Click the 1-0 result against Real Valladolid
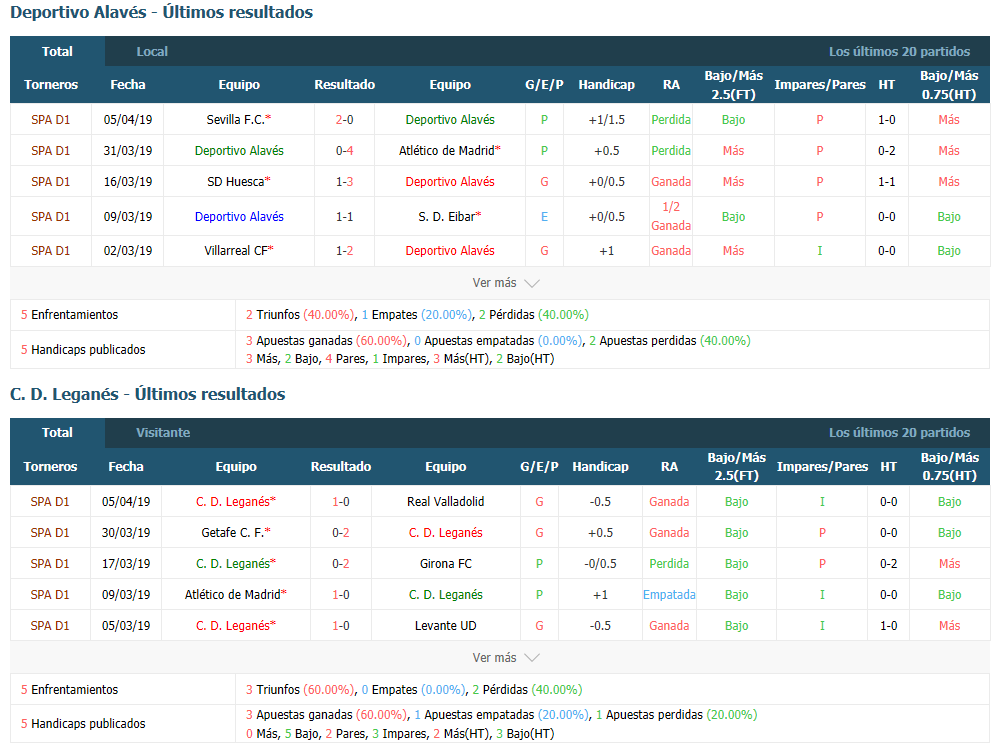Viewport: 1001px width, 749px height. pos(341,501)
